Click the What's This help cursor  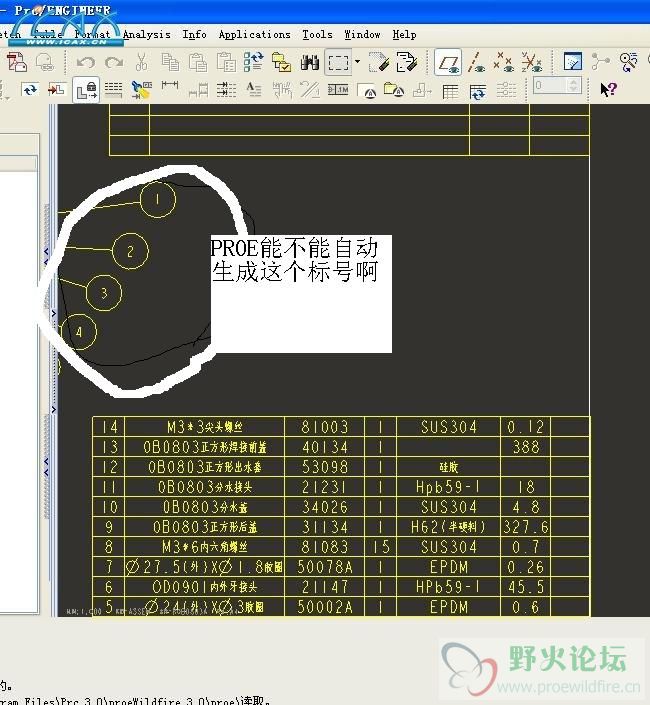pos(608,89)
